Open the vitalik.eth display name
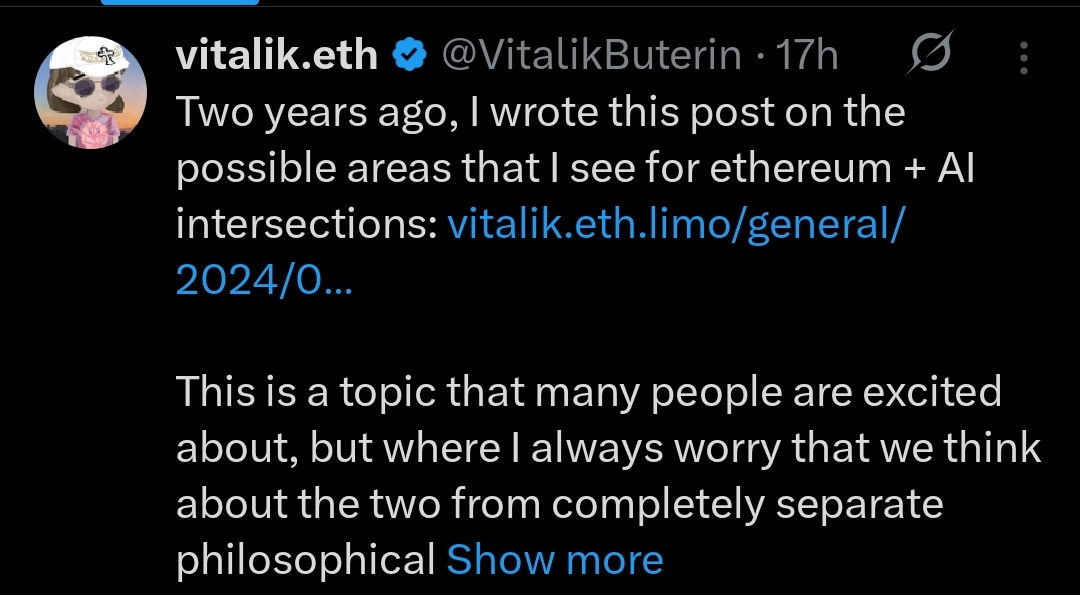Viewport: 1080px width, 595px height. point(277,56)
